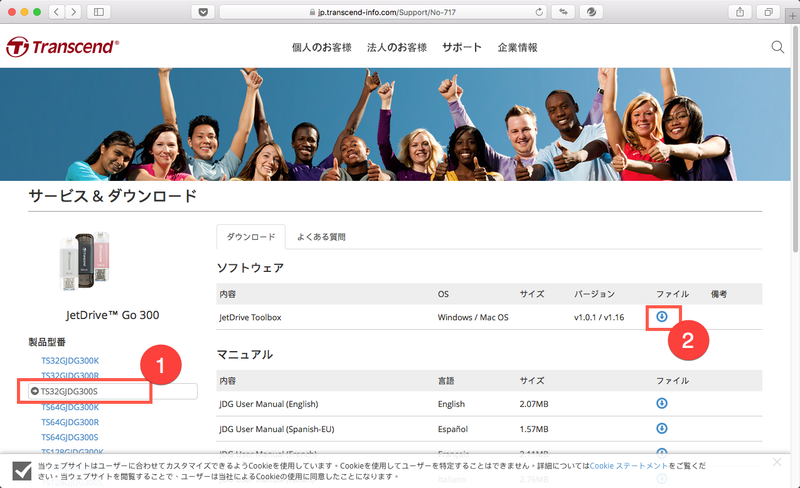Select model TS64GJDG300K
This screenshot has width=800, height=488.
[70, 407]
